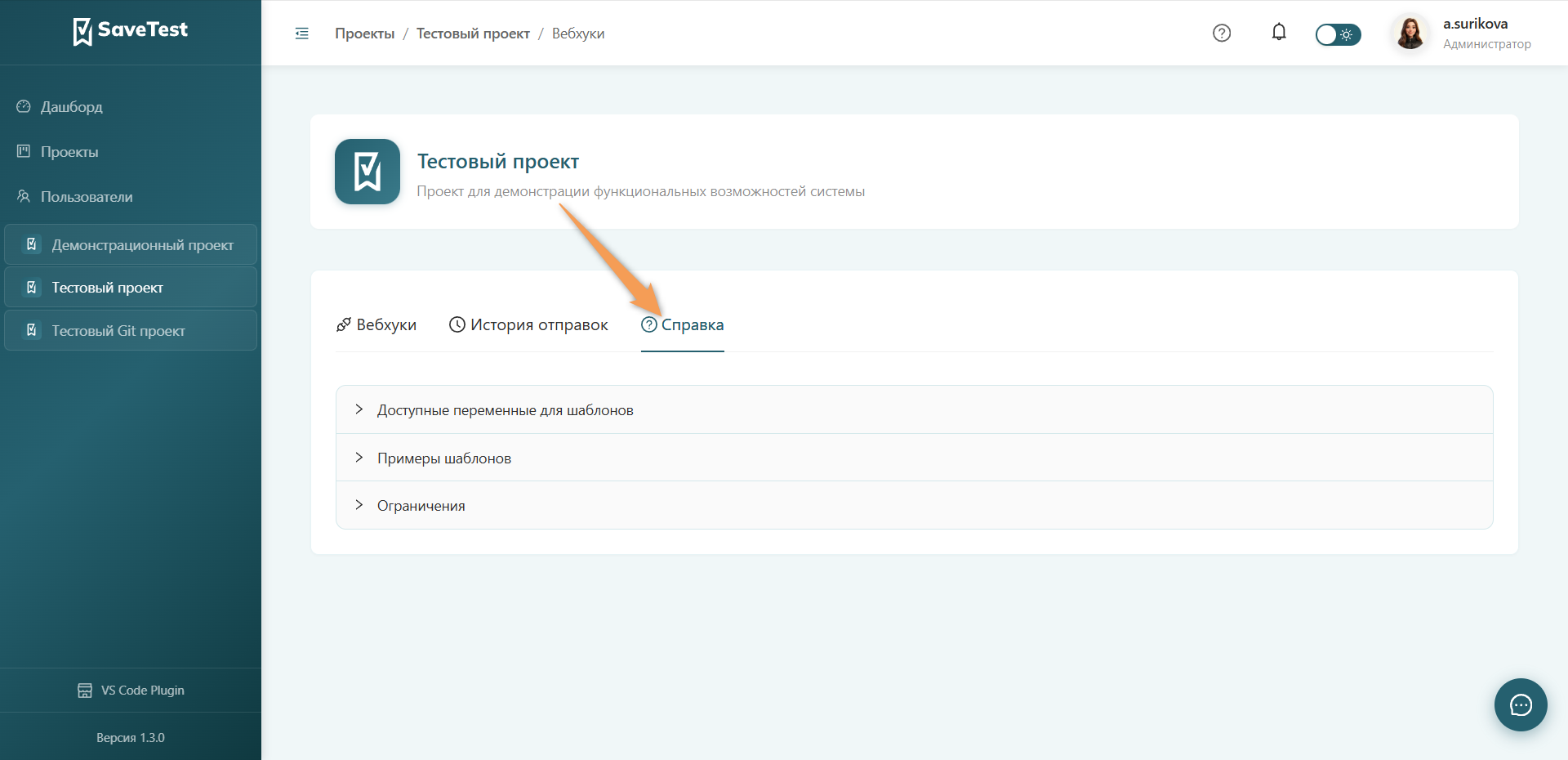
Task: Collapse the sidebar with the menu fold icon
Action: (x=301, y=34)
